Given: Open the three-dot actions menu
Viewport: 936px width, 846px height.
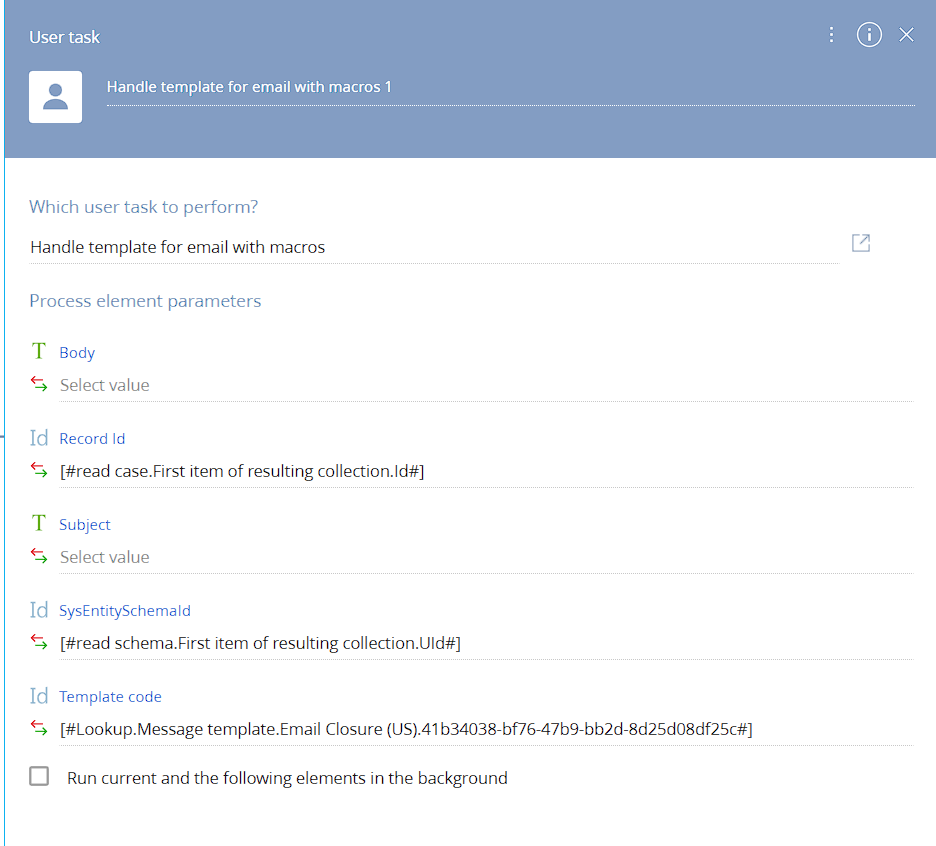Looking at the screenshot, I should (831, 35).
